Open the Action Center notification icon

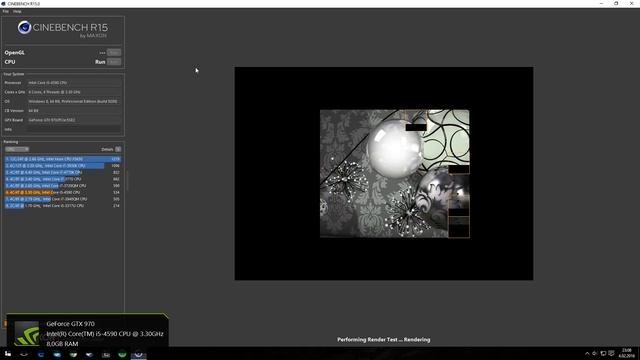[x=611, y=353]
